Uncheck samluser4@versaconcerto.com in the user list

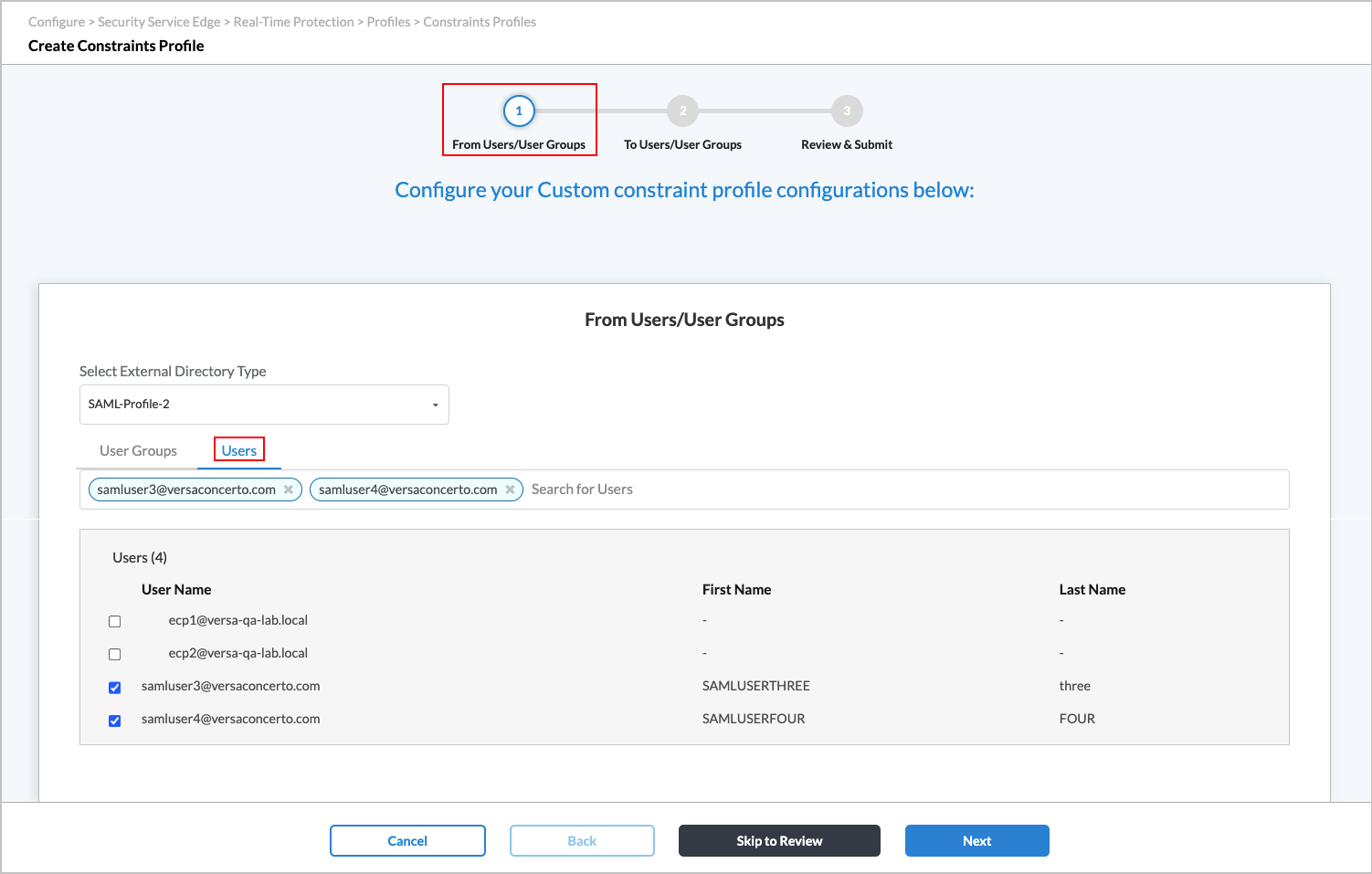(x=114, y=720)
